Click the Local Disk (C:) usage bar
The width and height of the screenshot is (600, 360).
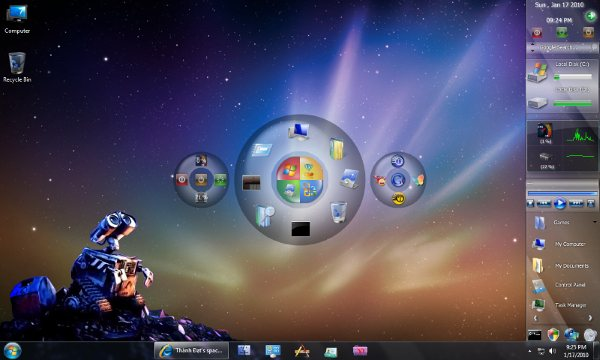pyautogui.click(x=572, y=77)
